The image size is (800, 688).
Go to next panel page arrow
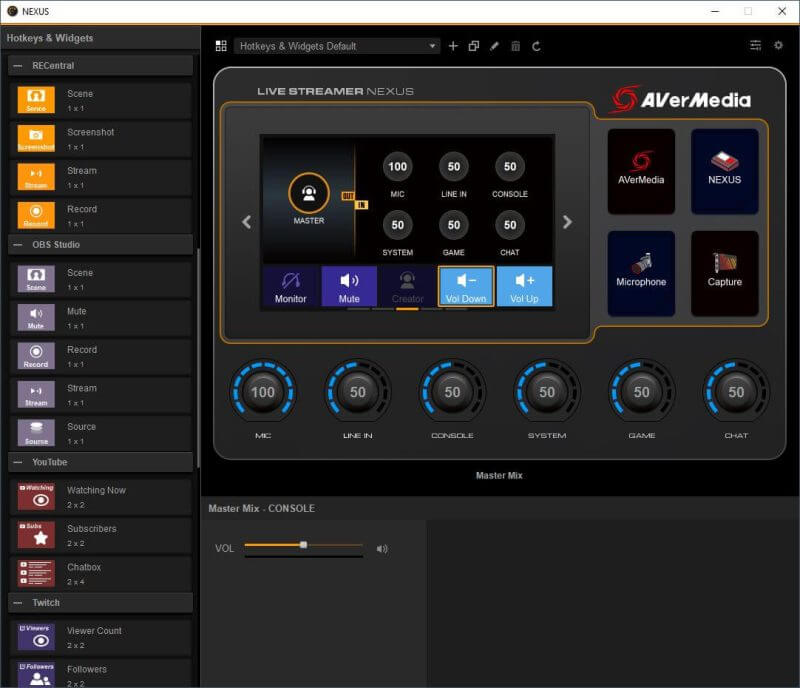[567, 222]
